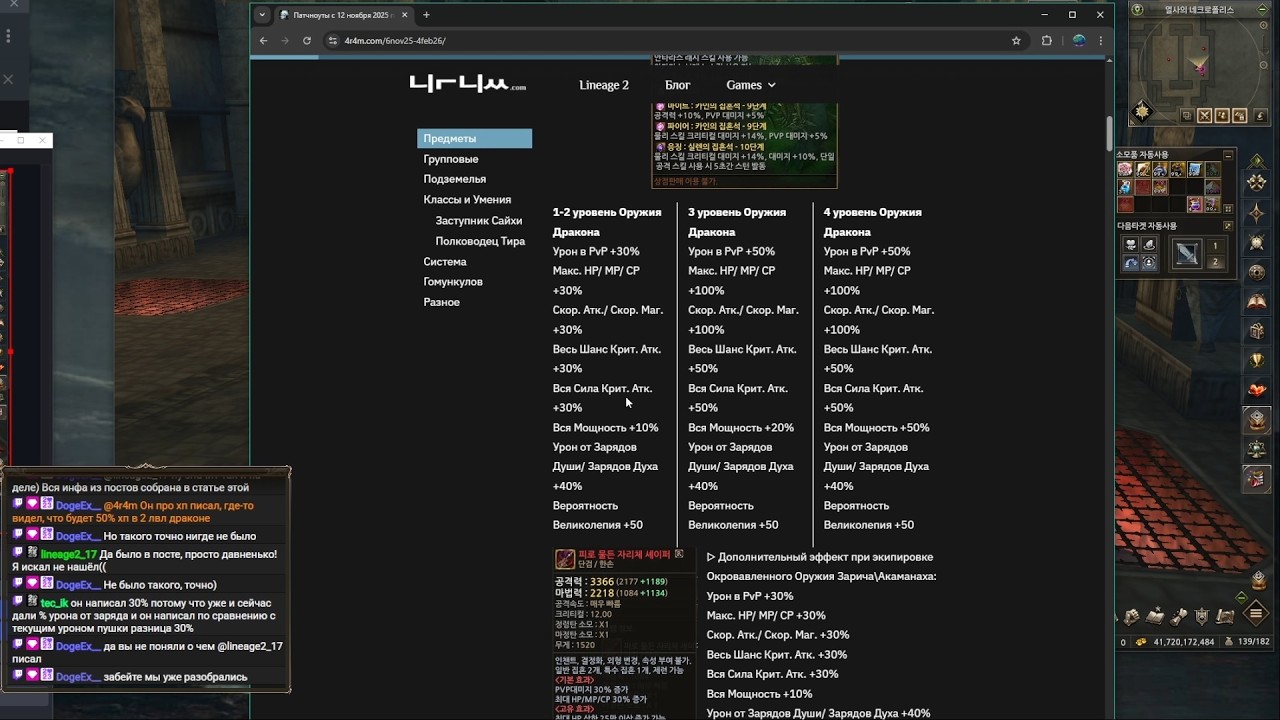Toggle the purple potion consumable auto-use slot
The width and height of the screenshot is (1280, 720).
click(x=1195, y=205)
